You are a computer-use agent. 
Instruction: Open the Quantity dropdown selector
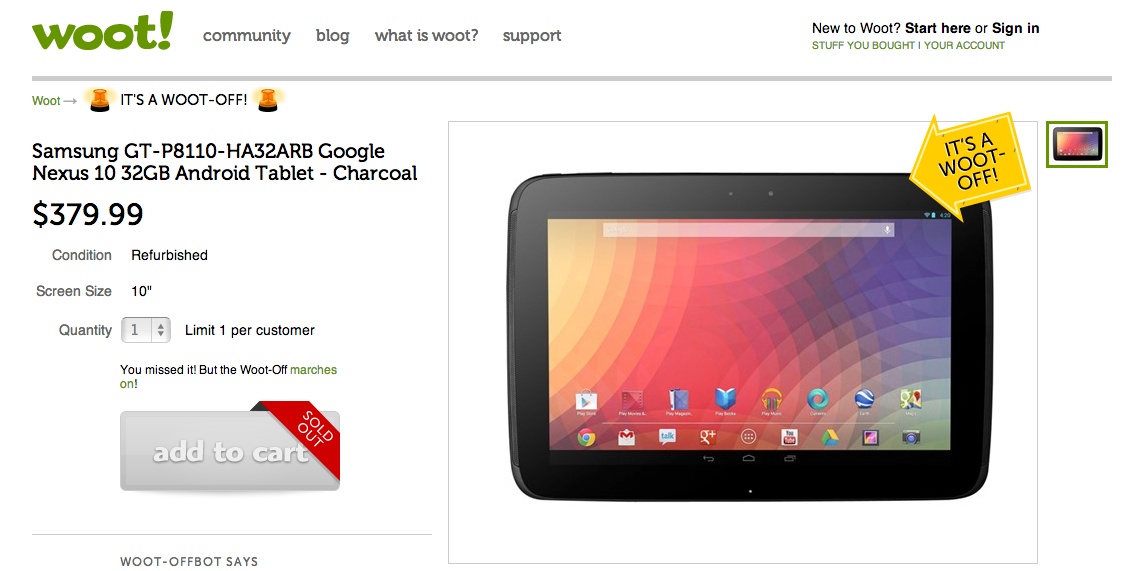pos(146,330)
